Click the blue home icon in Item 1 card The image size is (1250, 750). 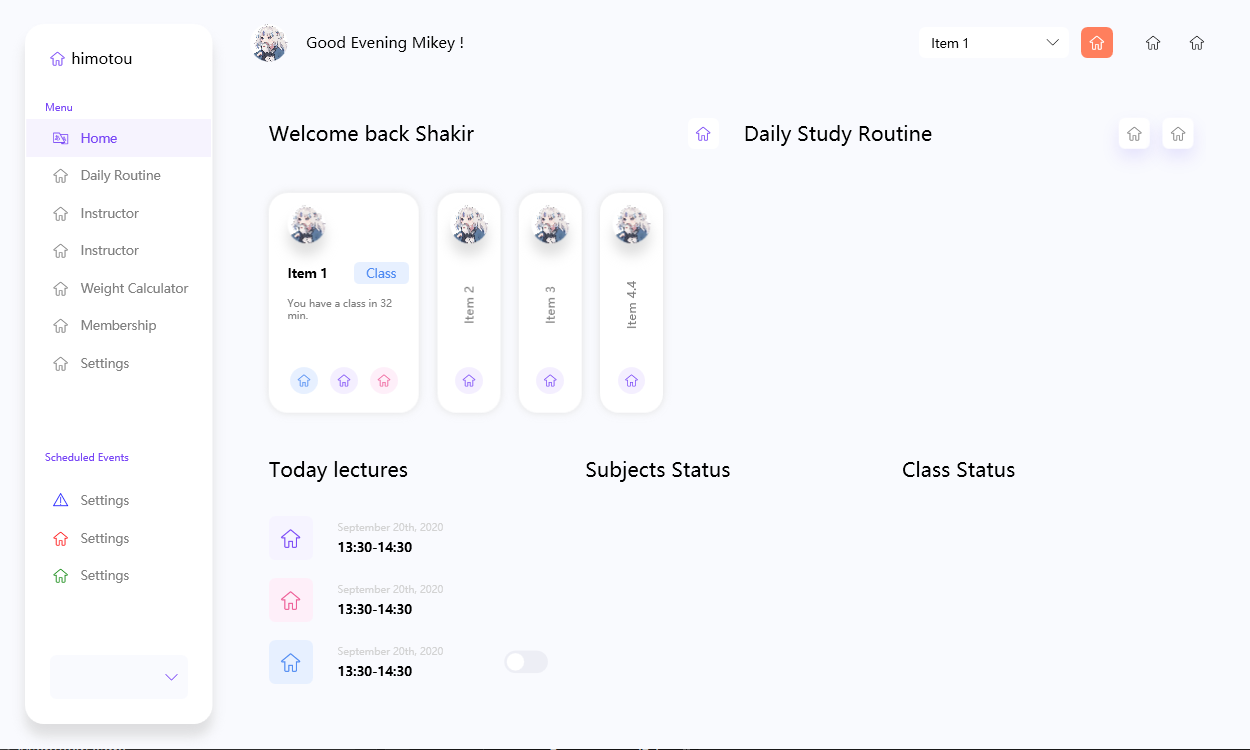[x=304, y=381]
